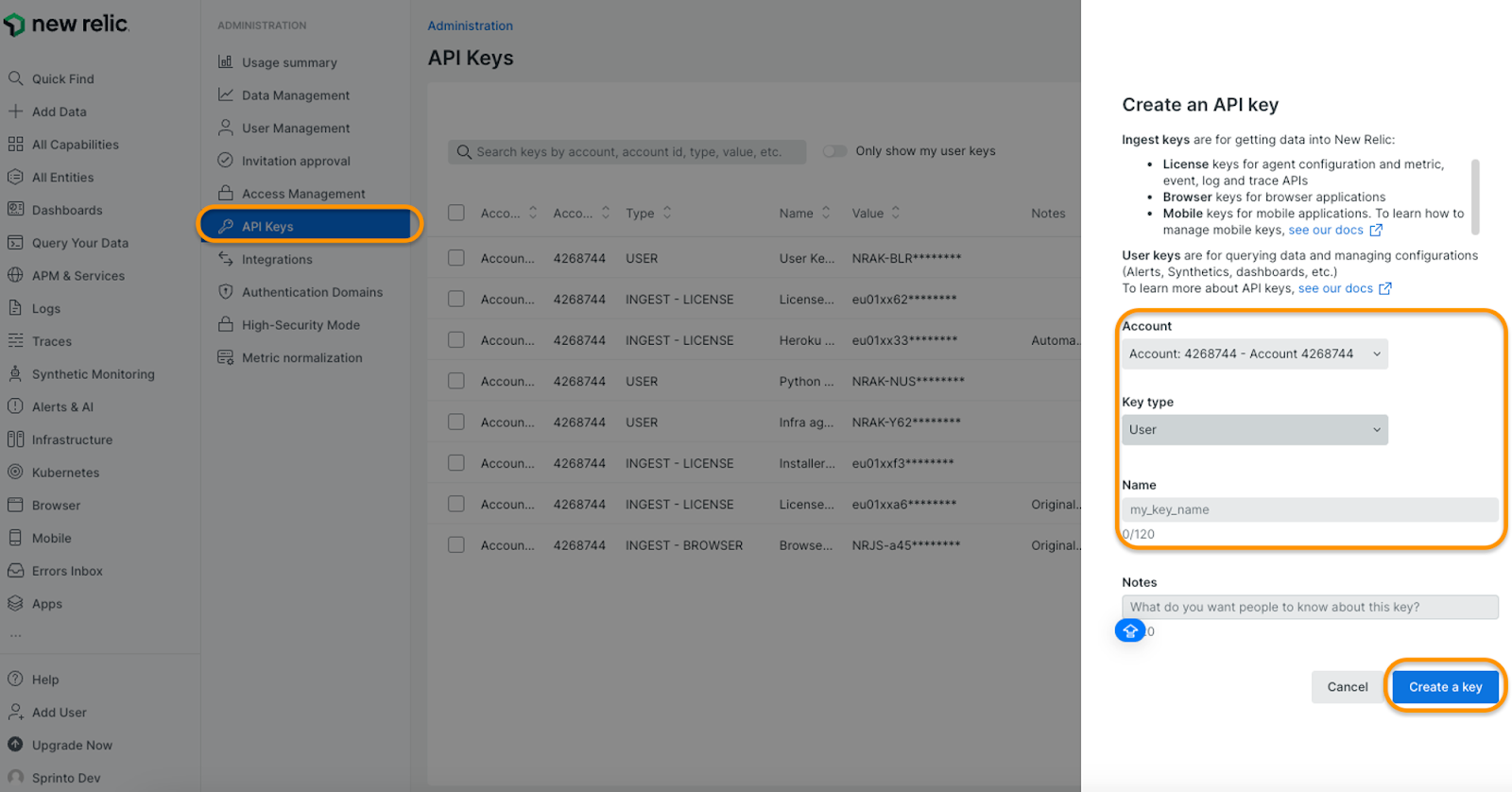Click the Apps stack icon

pos(15,604)
